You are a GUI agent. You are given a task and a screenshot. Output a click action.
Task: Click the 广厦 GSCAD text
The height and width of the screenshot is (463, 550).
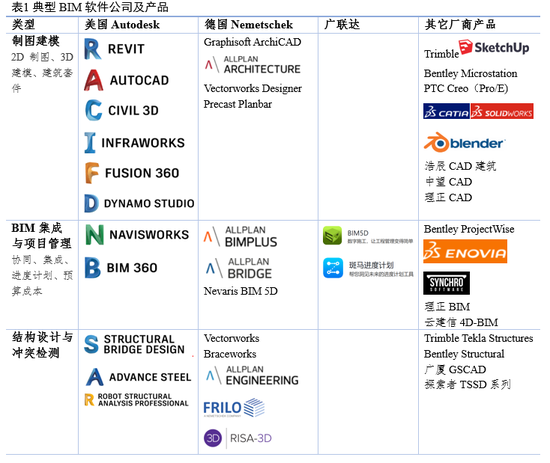point(455,369)
